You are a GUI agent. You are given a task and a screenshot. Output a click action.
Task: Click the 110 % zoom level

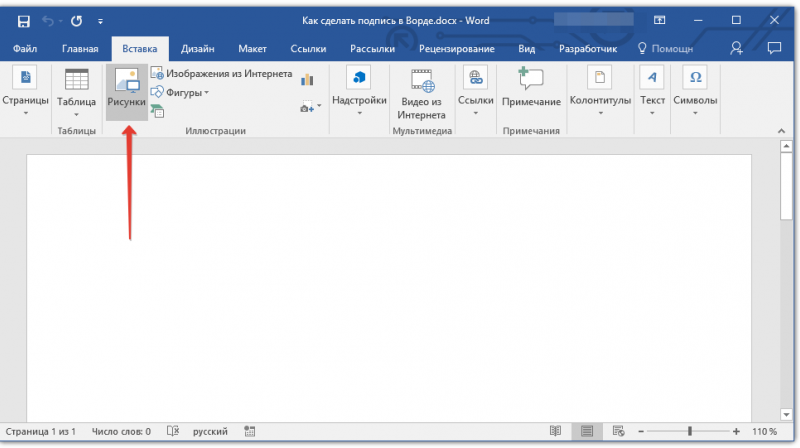point(764,432)
